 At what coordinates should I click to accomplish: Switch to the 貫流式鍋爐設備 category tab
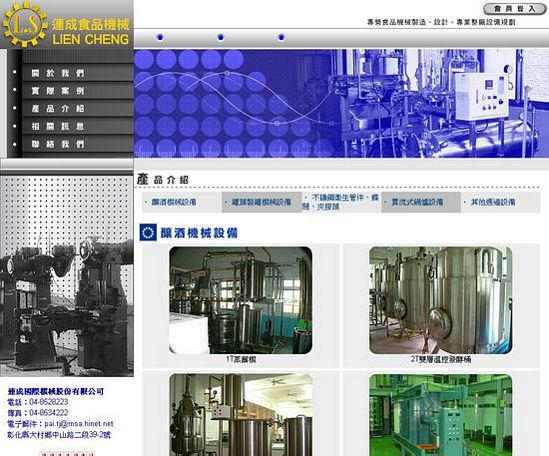pos(417,202)
